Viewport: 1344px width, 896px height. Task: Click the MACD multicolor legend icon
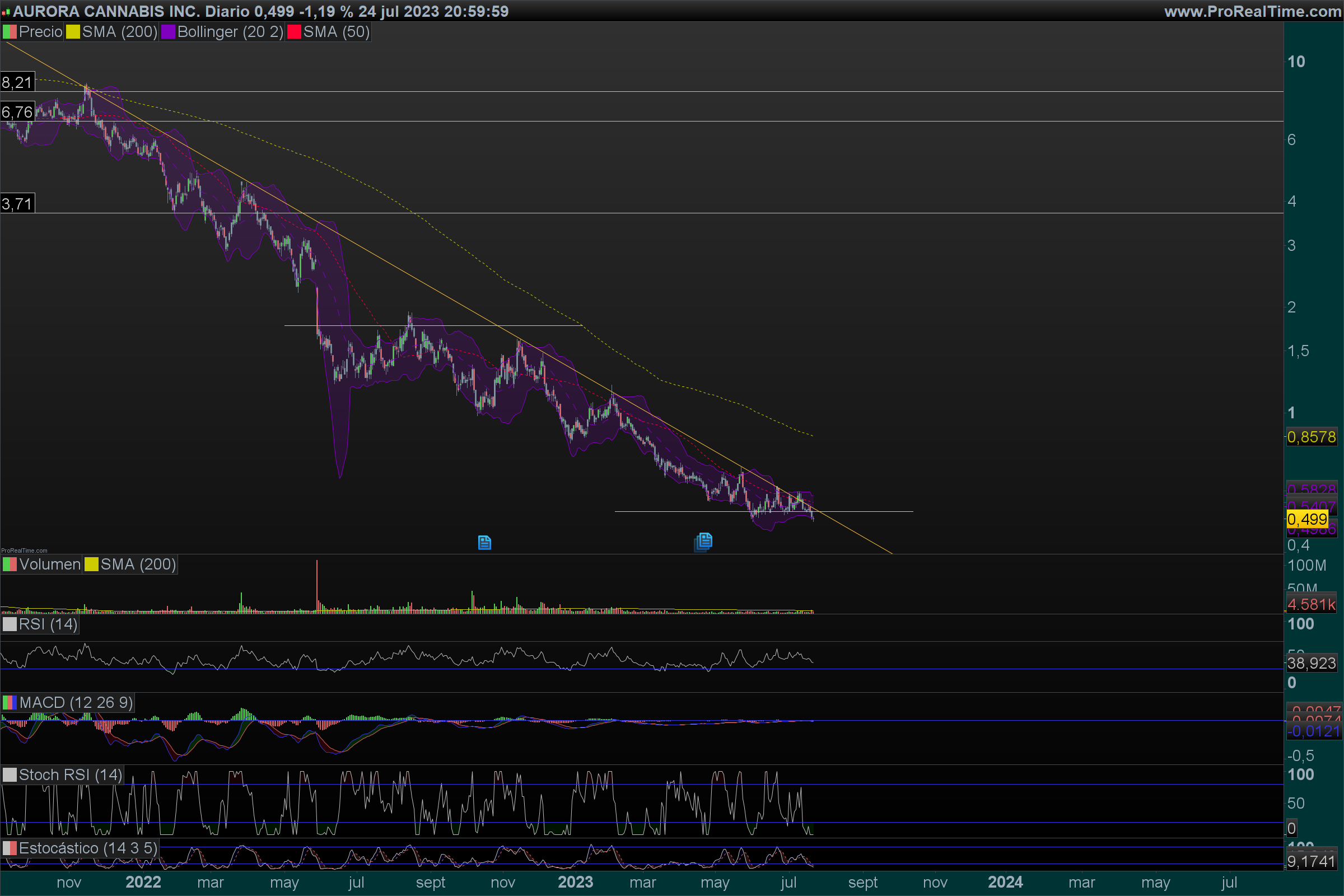pyautogui.click(x=10, y=703)
